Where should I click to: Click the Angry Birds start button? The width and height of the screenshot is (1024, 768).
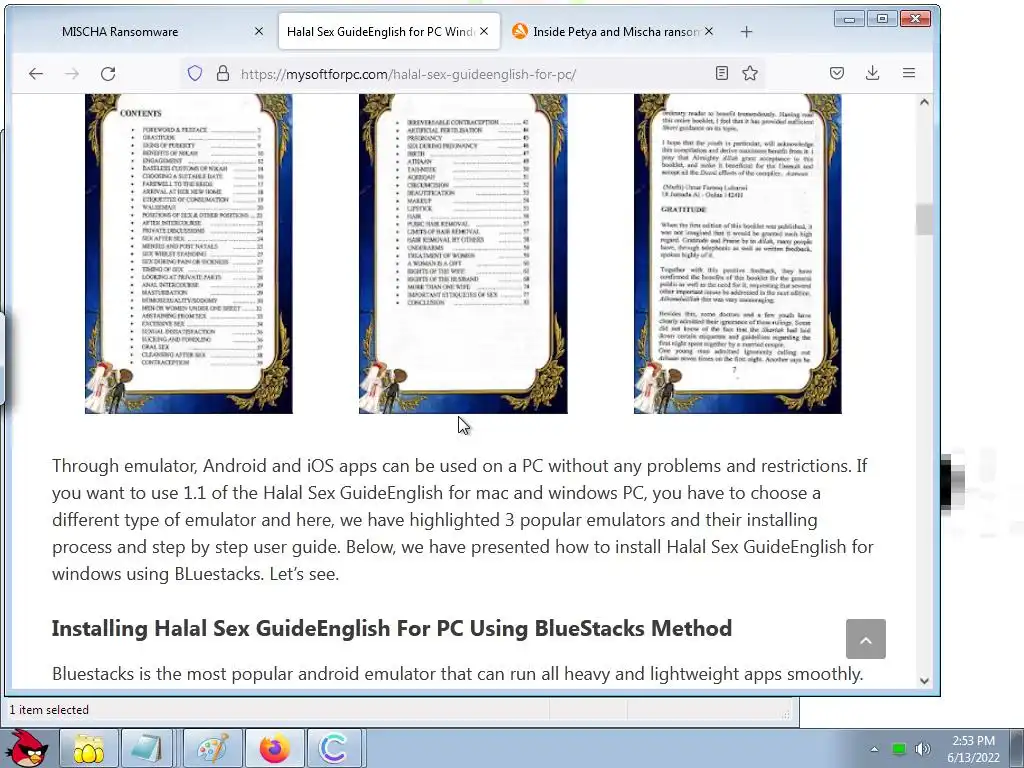coord(26,748)
